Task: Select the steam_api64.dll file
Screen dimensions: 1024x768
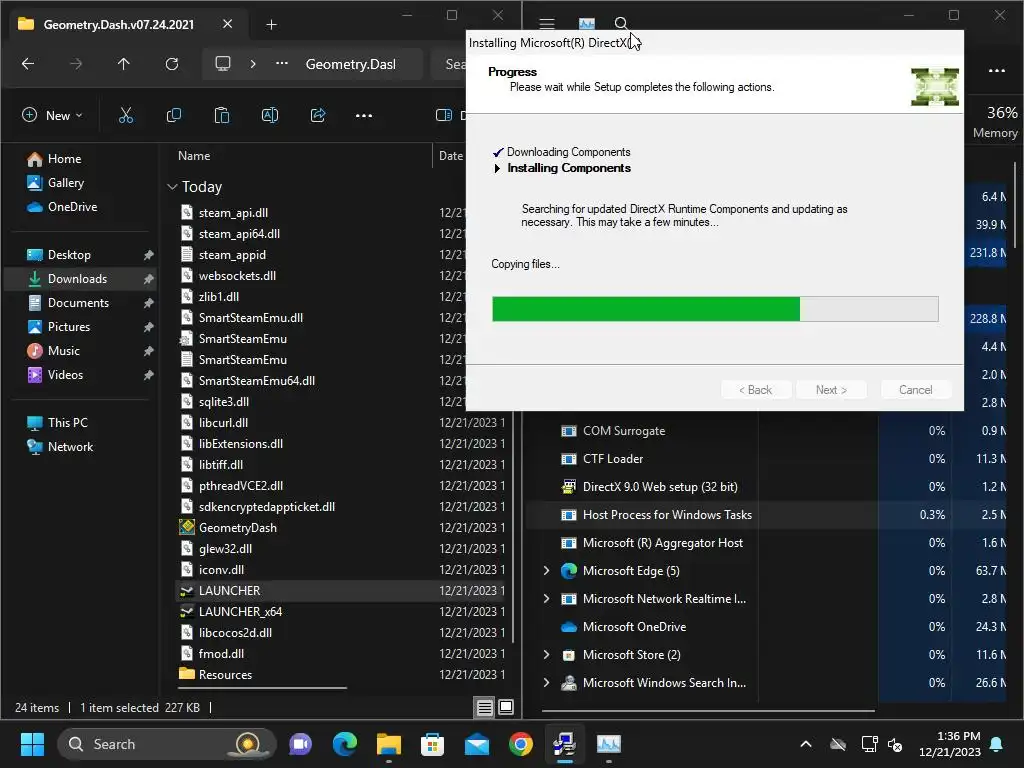Action: tap(239, 234)
